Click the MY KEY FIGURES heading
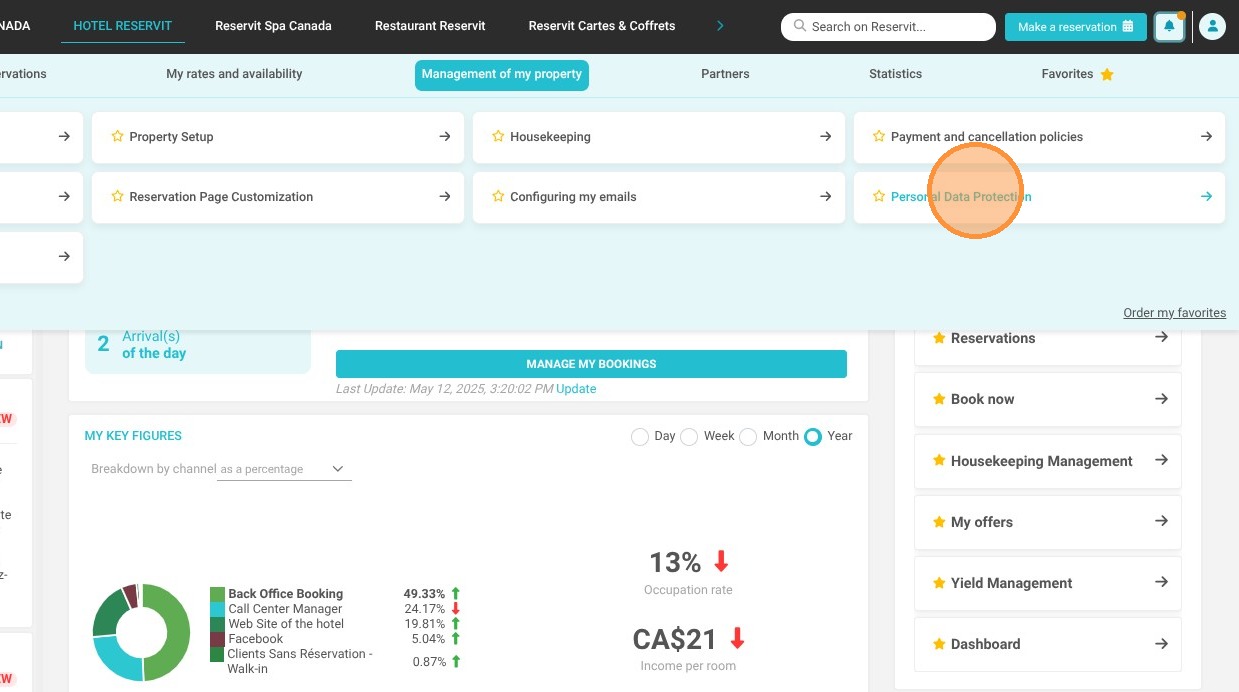This screenshot has height=692, width=1239. coord(133,436)
